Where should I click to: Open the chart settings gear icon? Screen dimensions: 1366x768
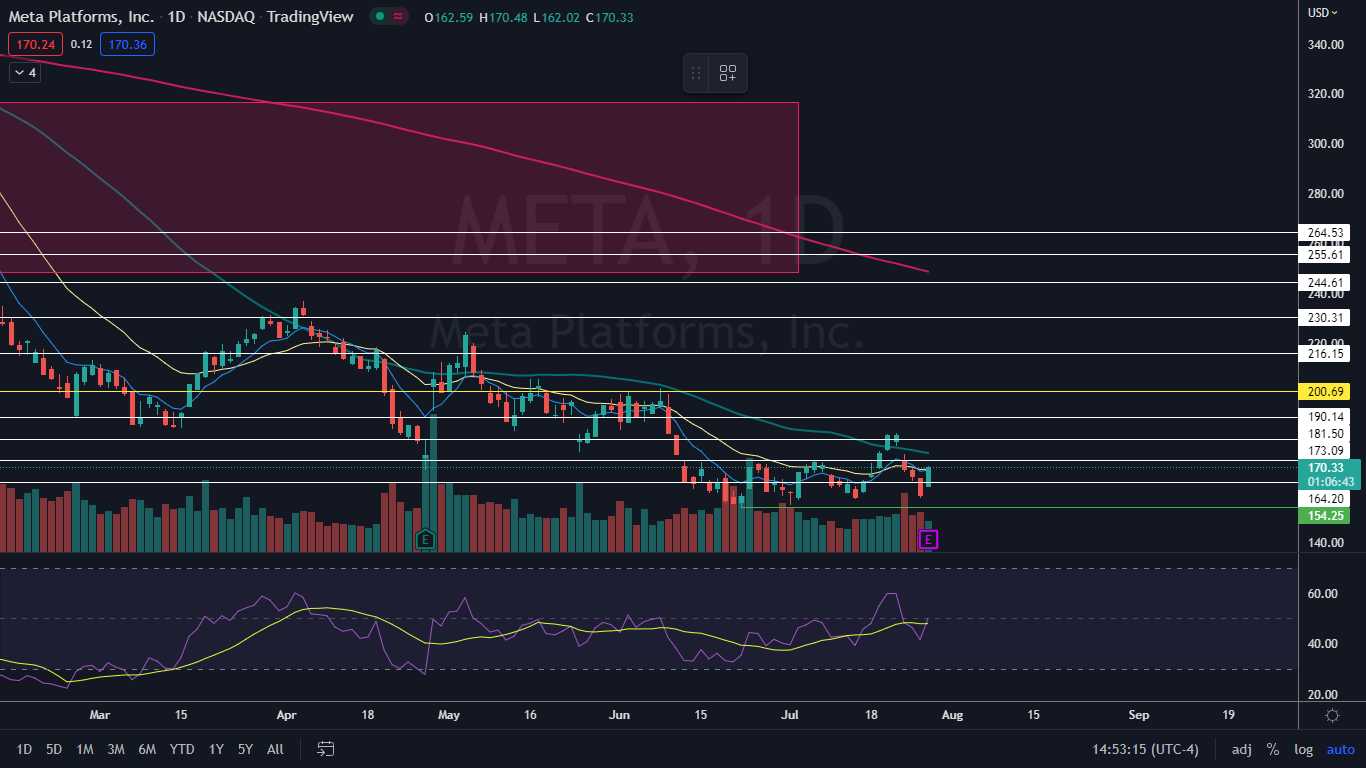(1332, 716)
